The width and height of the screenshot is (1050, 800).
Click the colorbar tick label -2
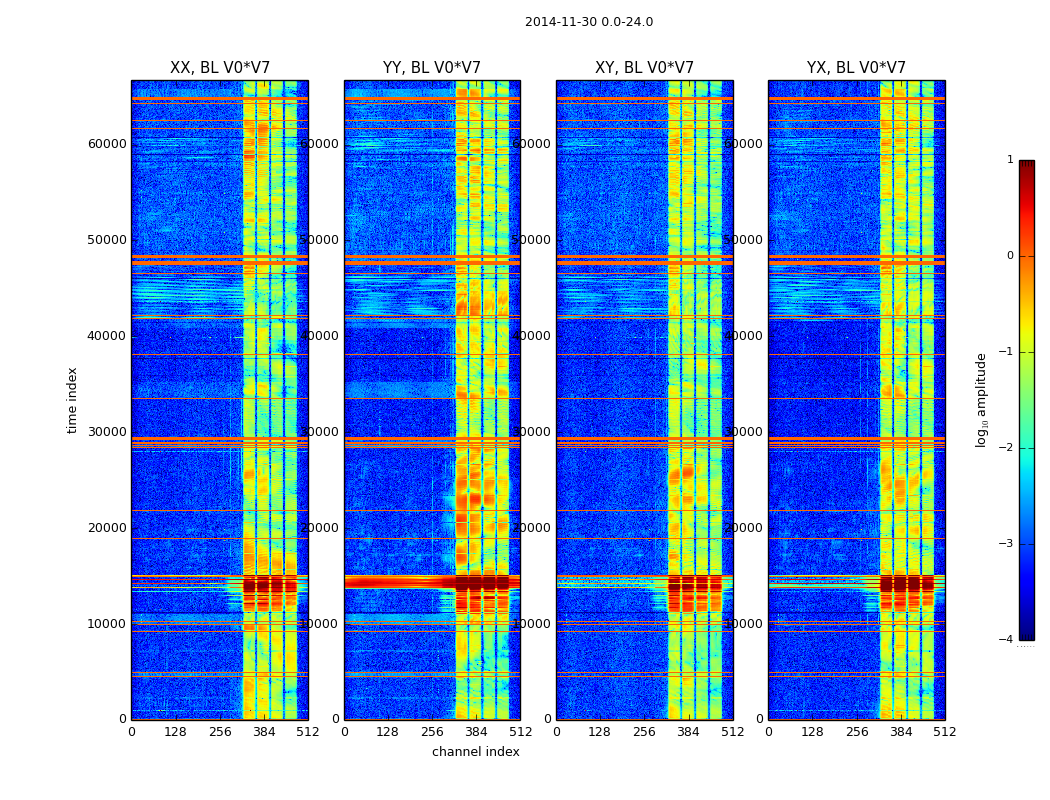[1008, 449]
